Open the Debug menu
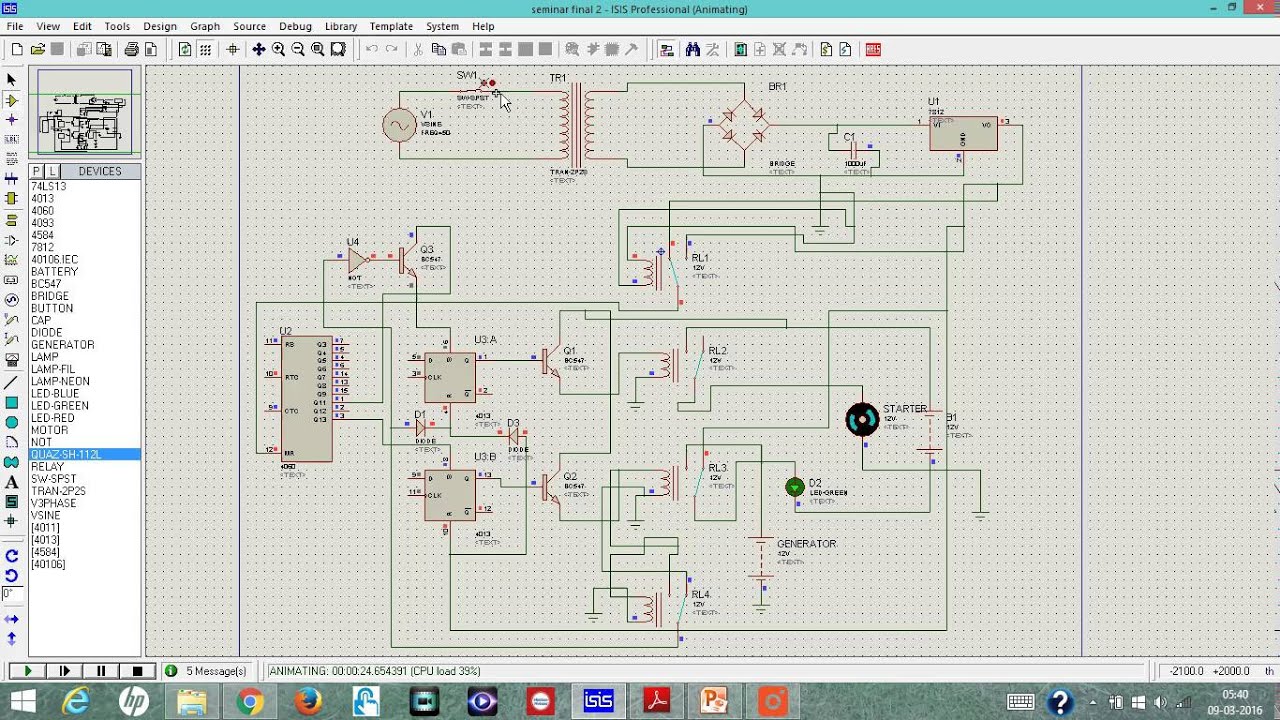This screenshot has height=720, width=1280. [295, 26]
